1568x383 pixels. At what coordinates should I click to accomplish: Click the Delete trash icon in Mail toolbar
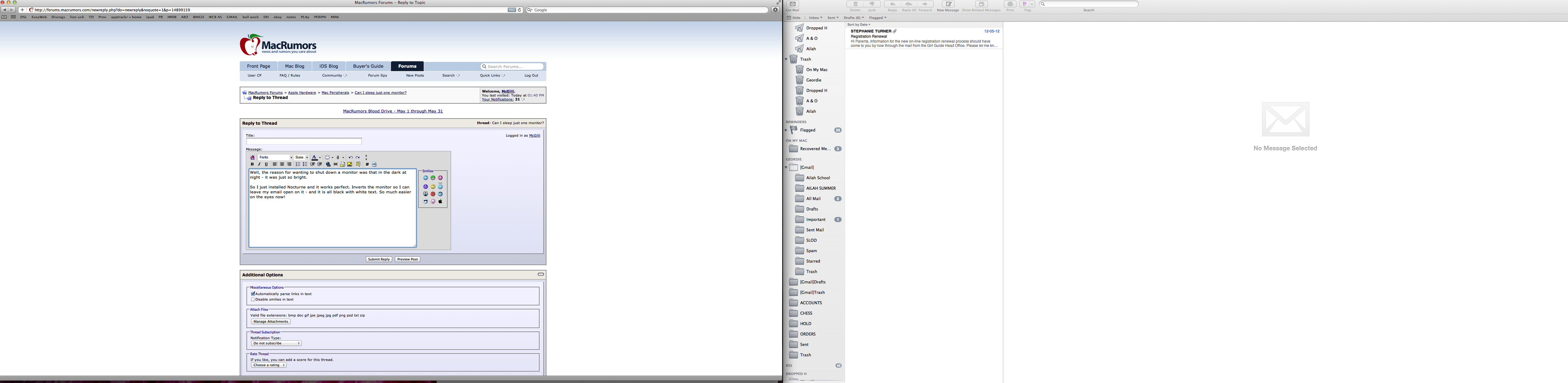click(855, 4)
